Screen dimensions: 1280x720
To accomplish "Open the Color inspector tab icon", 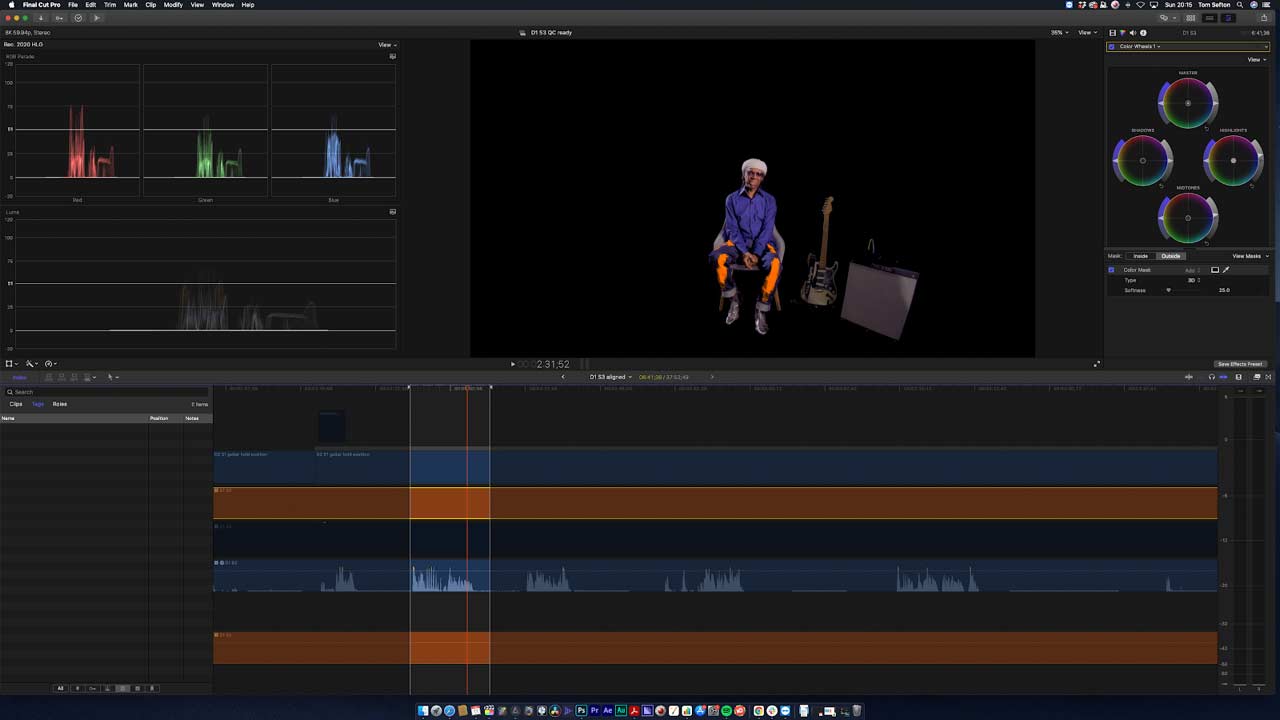I will pos(1122,33).
